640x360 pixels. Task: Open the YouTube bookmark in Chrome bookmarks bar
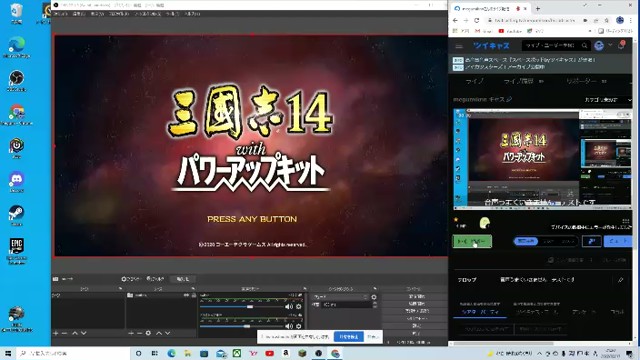510,31
